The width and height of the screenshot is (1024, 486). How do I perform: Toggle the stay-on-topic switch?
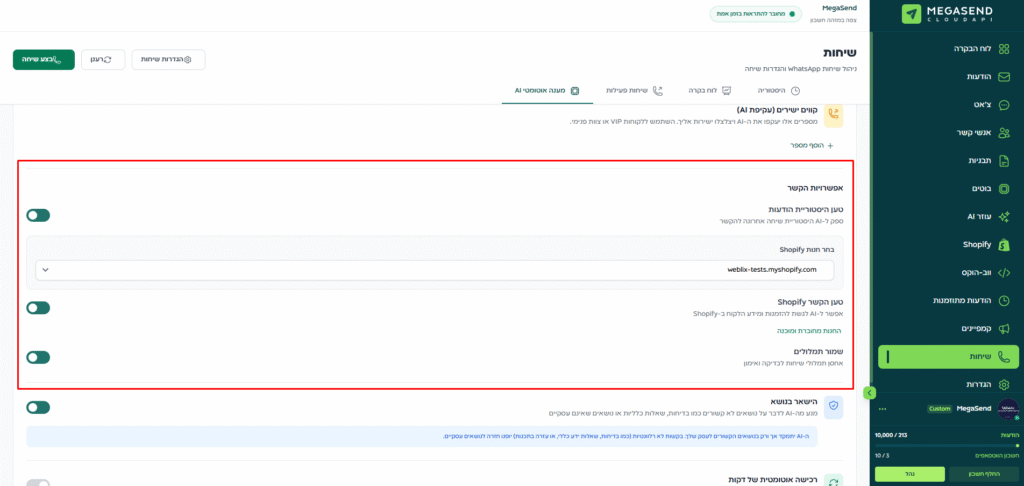(38, 407)
